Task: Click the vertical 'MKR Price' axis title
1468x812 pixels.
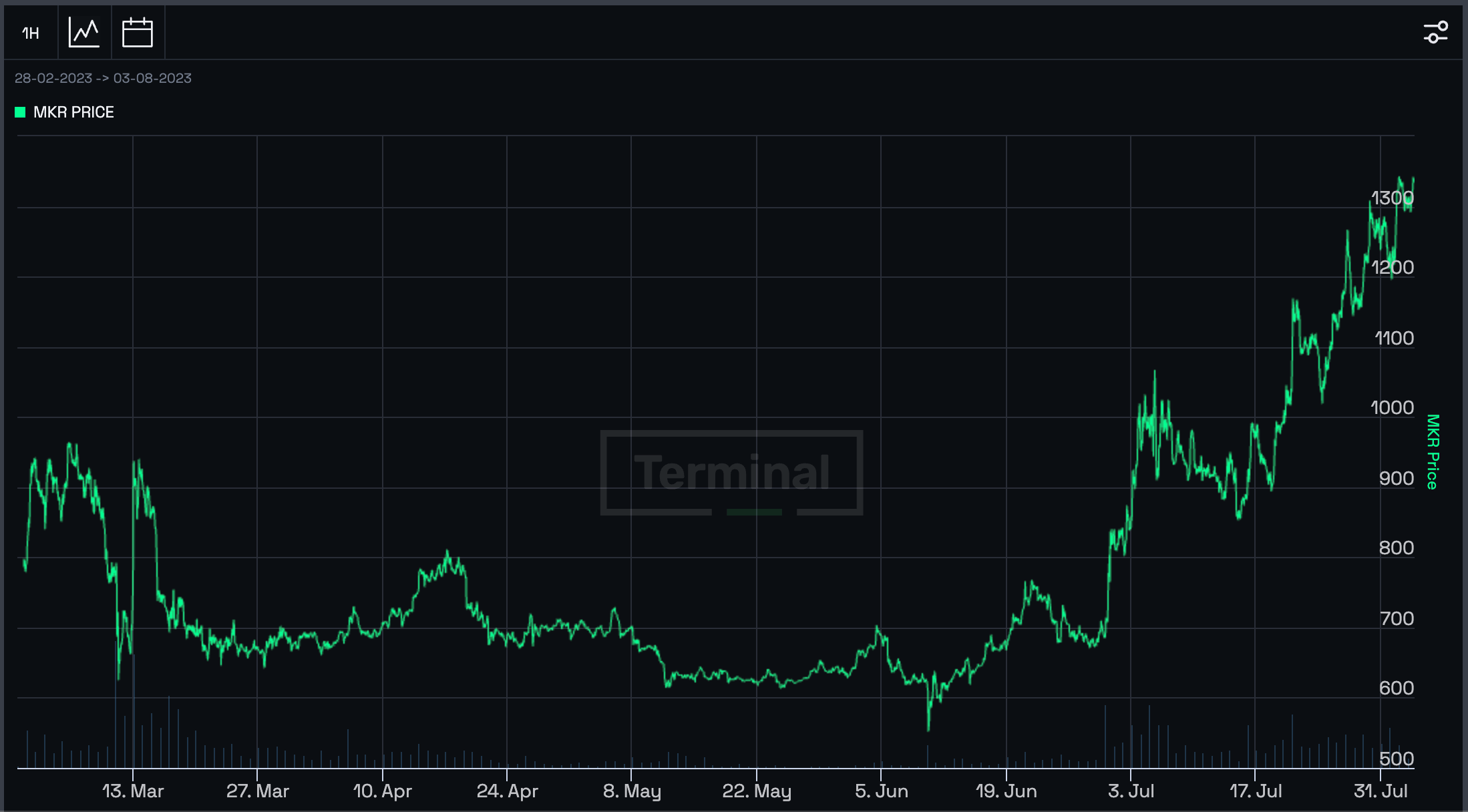Action: (x=1433, y=452)
